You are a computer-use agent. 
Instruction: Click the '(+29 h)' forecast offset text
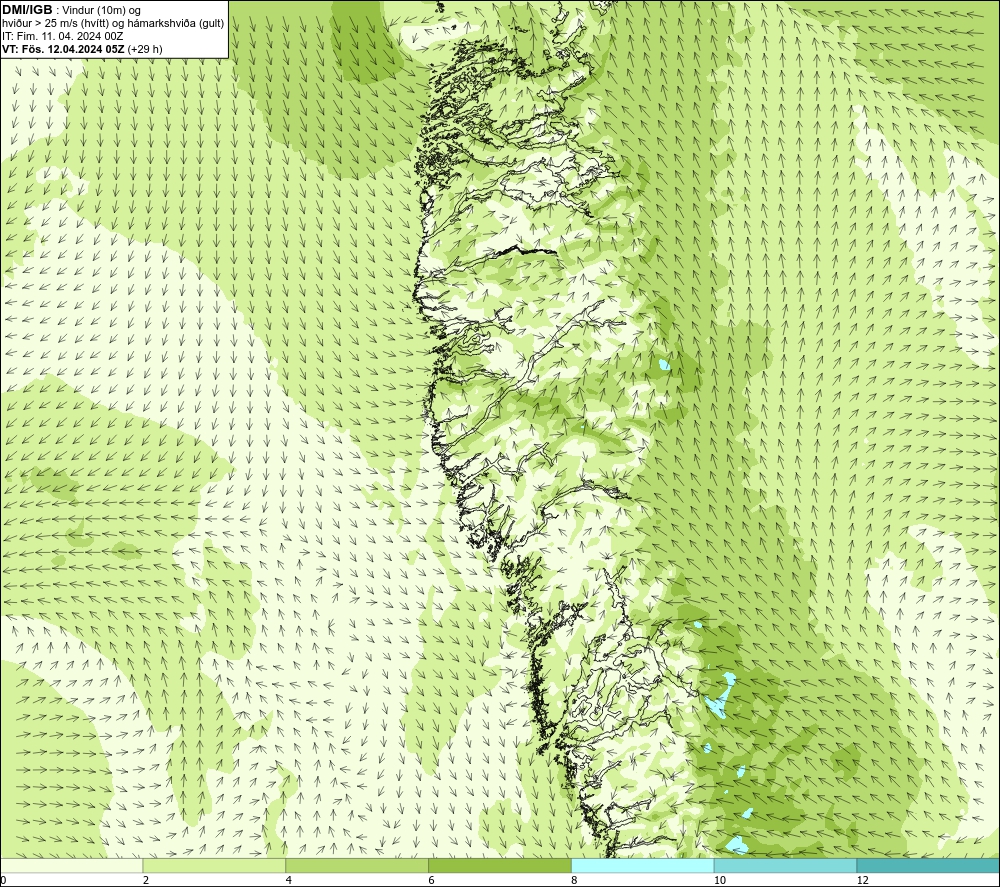click(145, 49)
